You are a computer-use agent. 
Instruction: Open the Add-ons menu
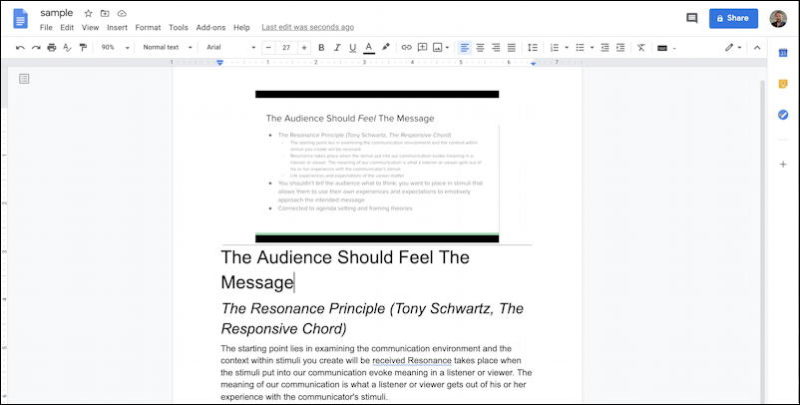tap(210, 27)
